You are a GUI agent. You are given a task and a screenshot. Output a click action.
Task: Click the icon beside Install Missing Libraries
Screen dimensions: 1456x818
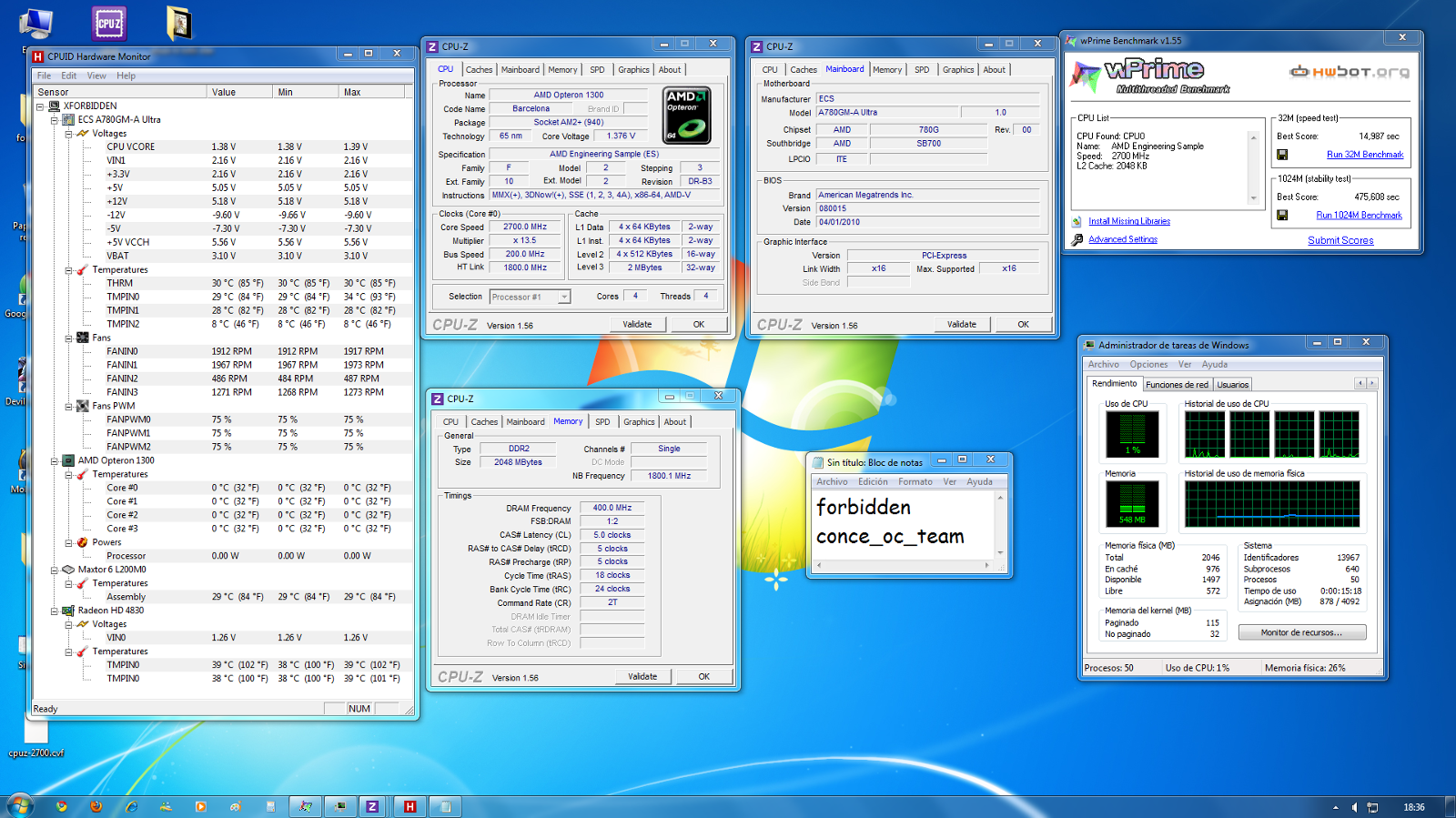1077,221
